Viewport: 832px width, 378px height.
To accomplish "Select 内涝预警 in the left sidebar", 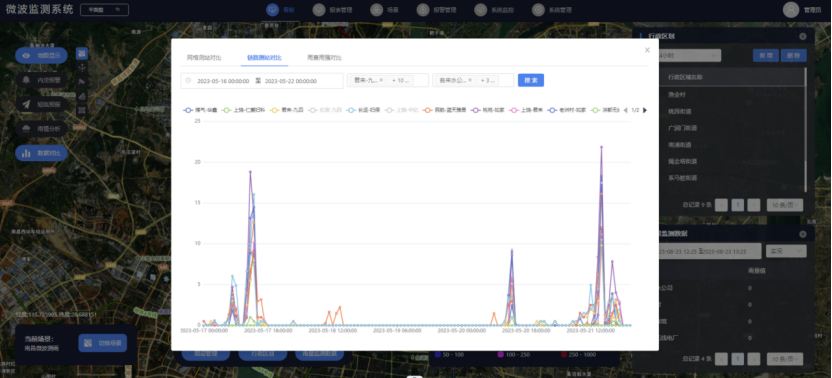I will 41,80.
